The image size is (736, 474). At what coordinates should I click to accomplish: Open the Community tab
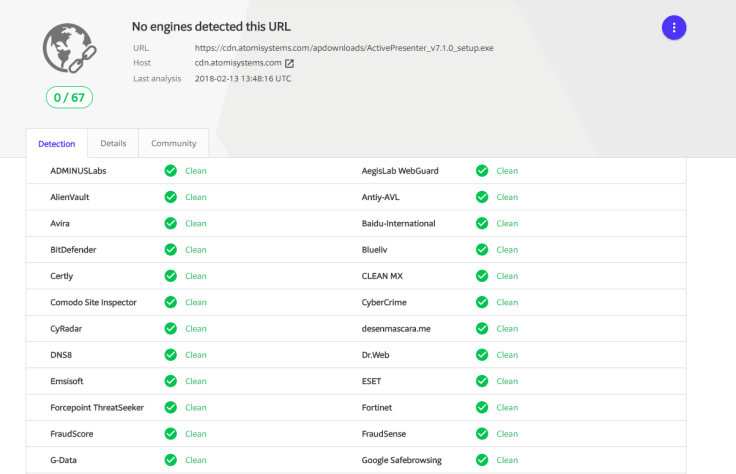tap(174, 143)
